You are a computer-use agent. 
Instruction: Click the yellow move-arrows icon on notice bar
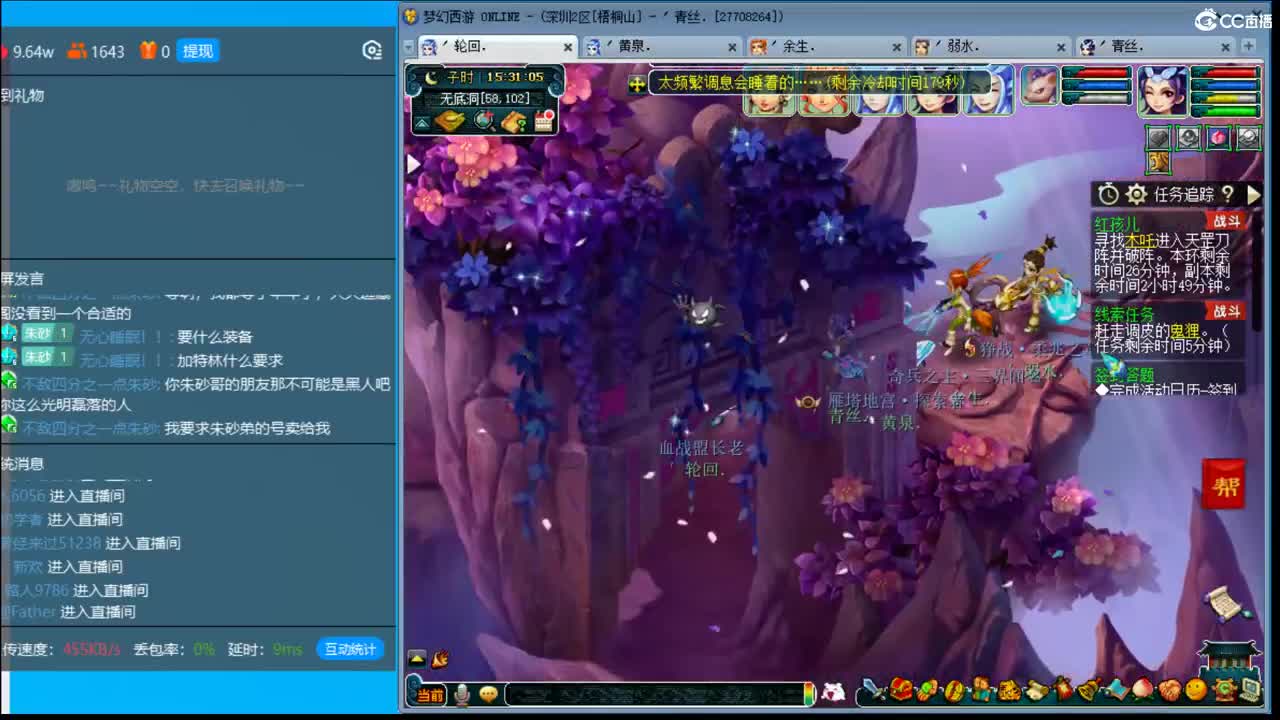point(637,85)
